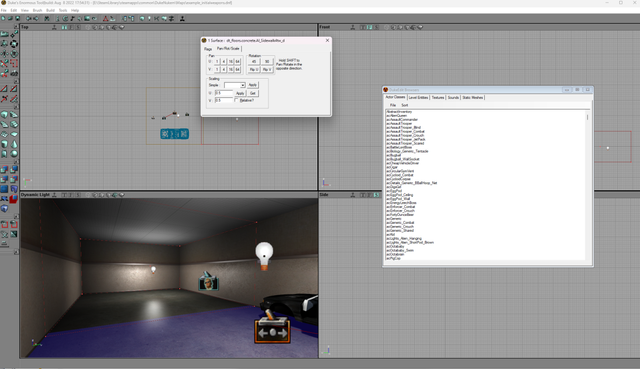Click the U scale input field

pos(223,93)
